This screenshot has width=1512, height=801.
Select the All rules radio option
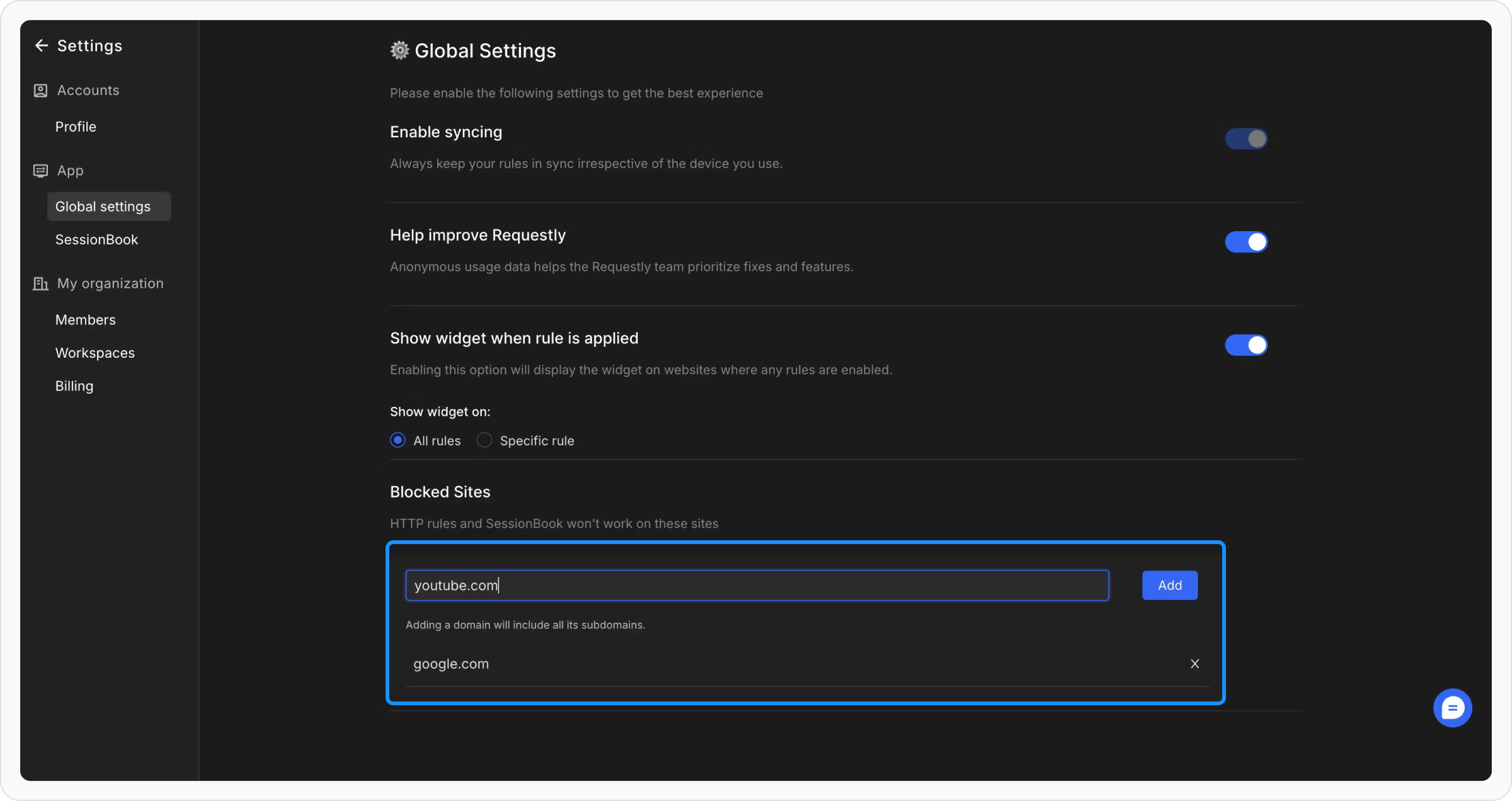click(x=398, y=440)
